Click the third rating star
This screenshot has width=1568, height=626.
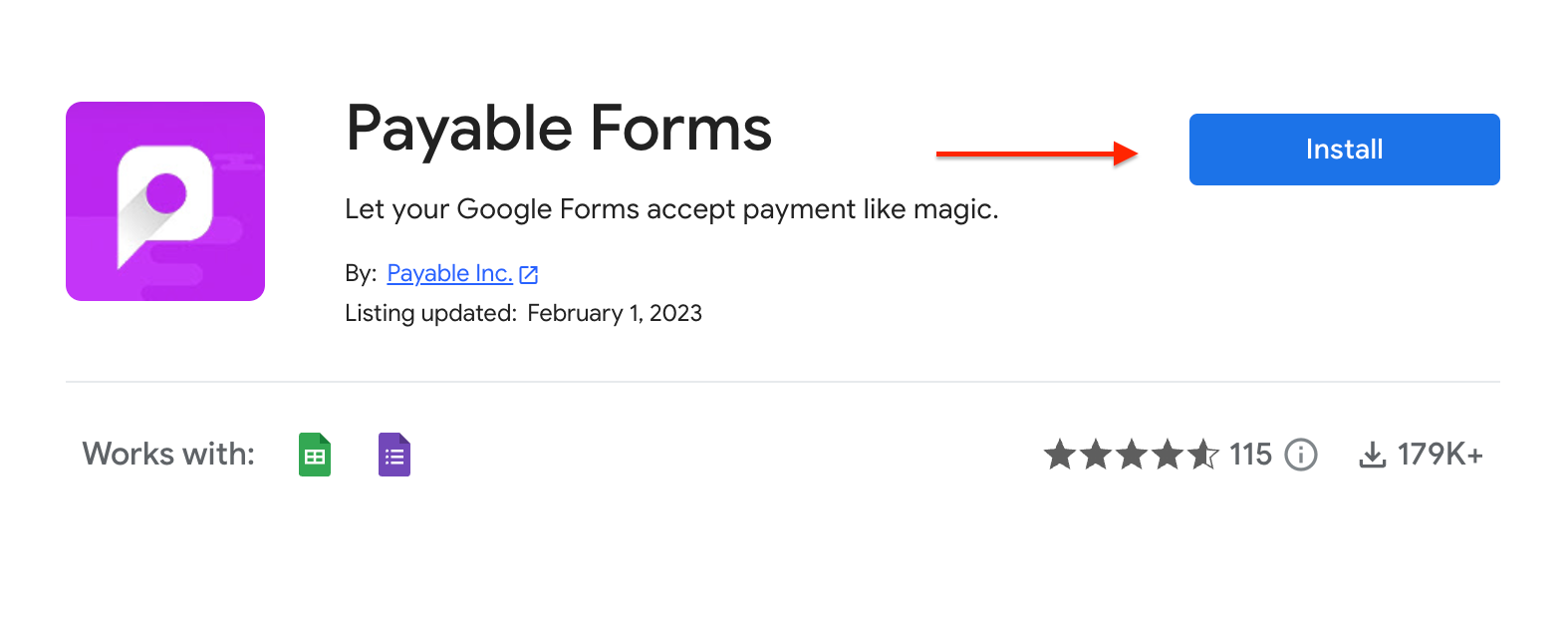(1132, 455)
